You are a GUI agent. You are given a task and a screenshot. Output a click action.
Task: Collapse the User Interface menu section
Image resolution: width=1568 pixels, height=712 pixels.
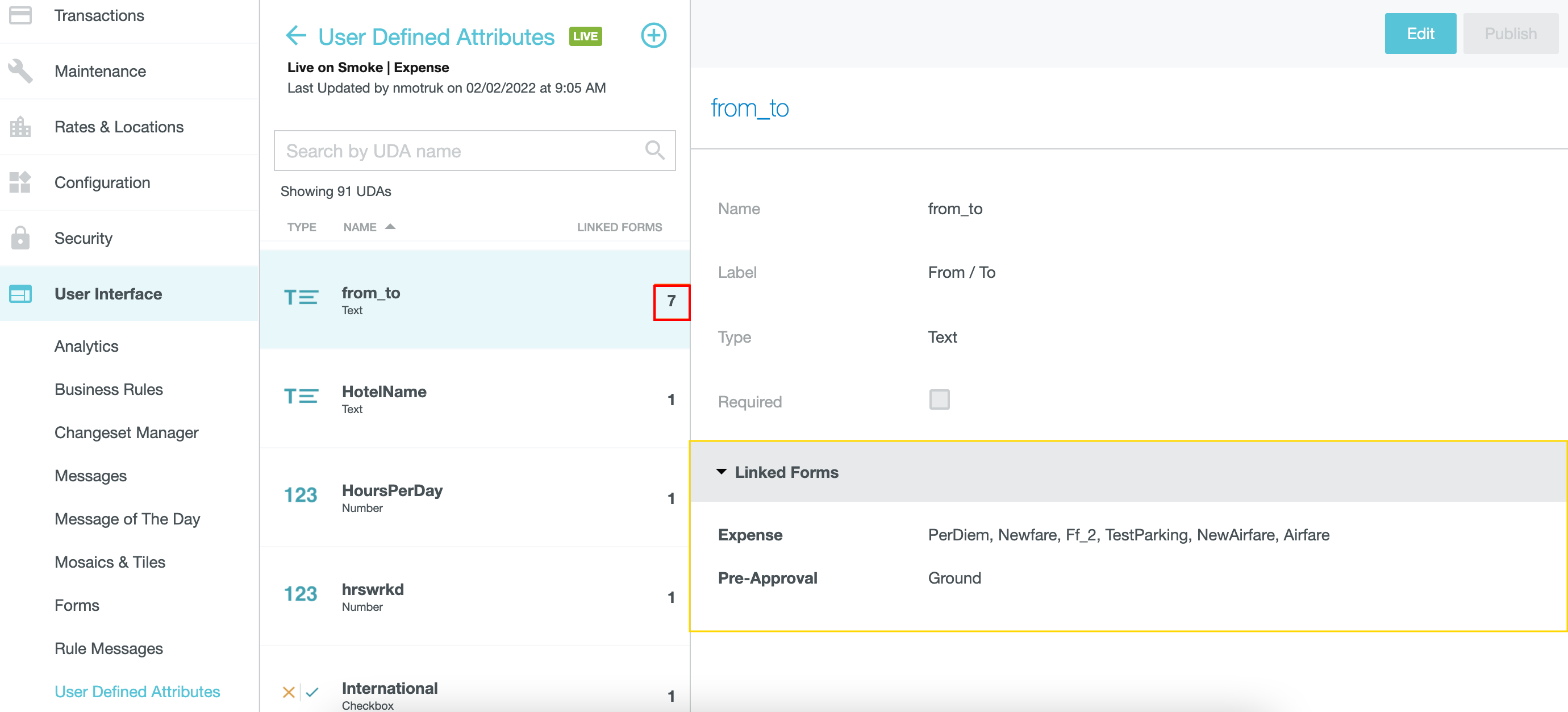108,294
